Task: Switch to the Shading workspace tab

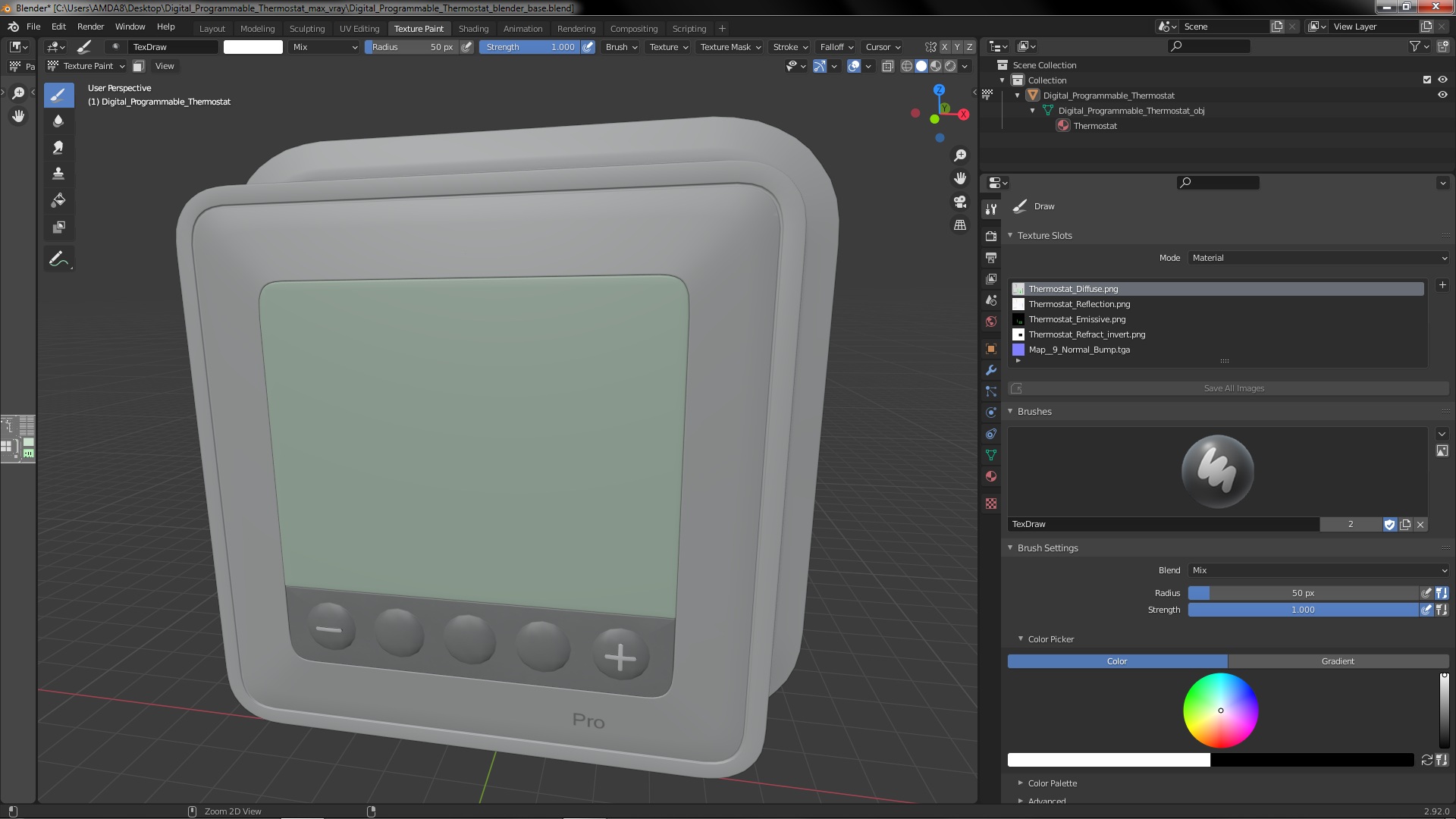Action: tap(473, 29)
